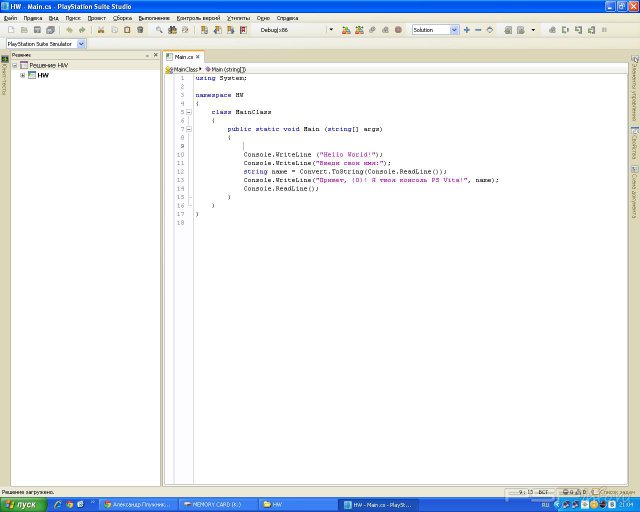
Task: Open the Файл menu
Action: 10,18
